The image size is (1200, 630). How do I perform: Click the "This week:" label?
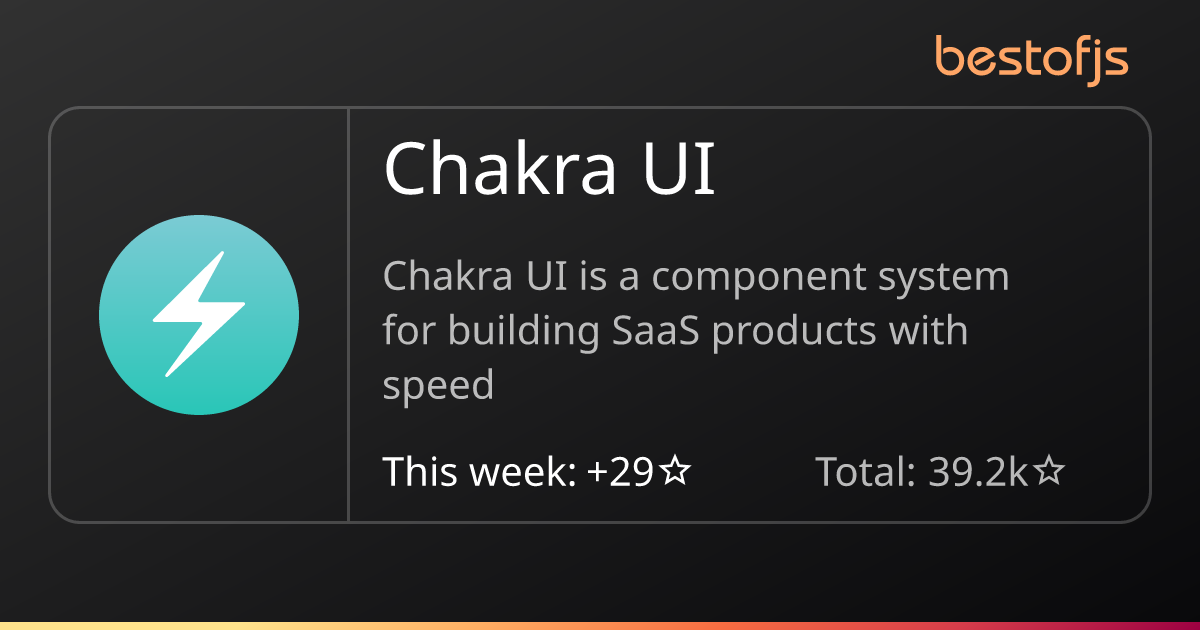point(480,470)
